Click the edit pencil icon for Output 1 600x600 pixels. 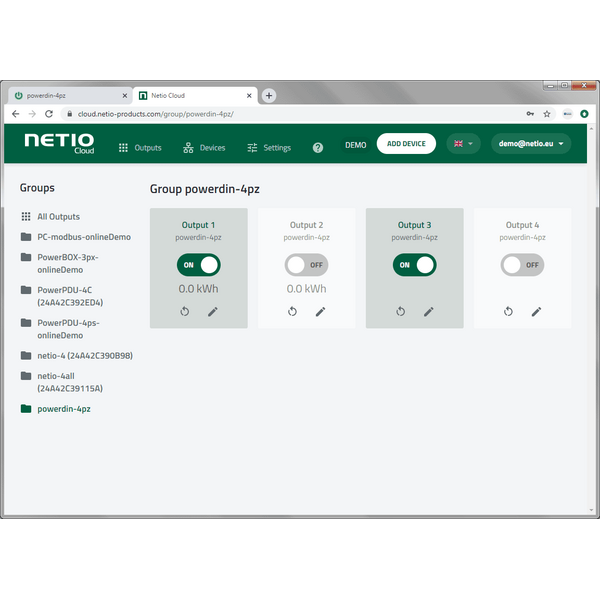[212, 312]
